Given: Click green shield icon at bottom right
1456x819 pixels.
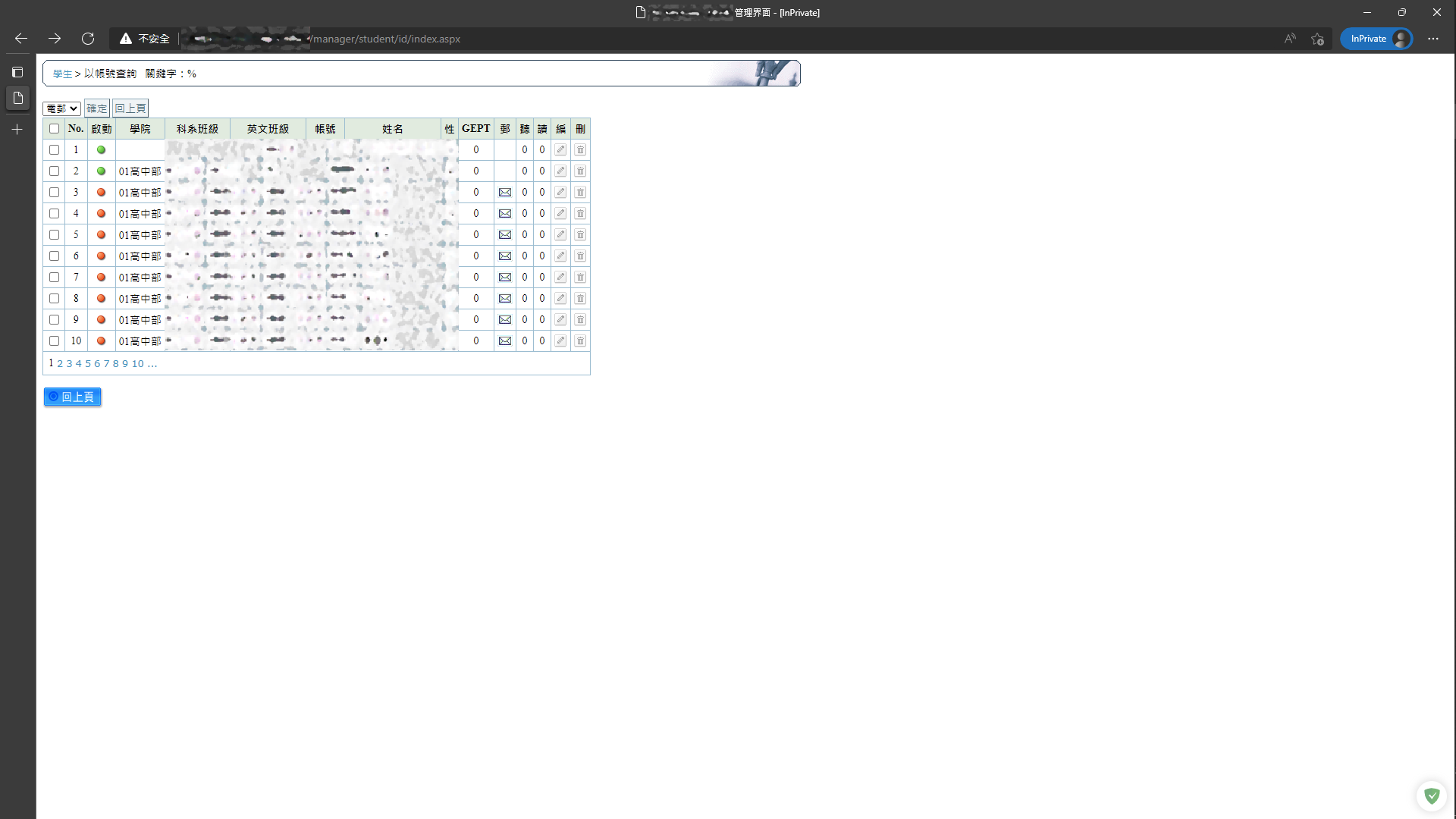Looking at the screenshot, I should click(1432, 795).
